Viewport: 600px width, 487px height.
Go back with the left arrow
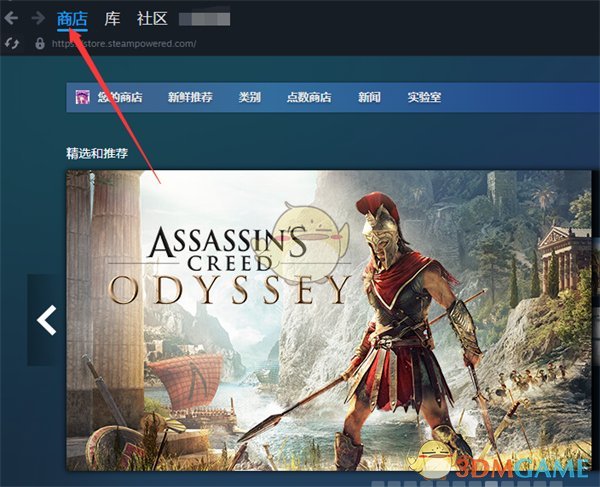click(x=11, y=18)
